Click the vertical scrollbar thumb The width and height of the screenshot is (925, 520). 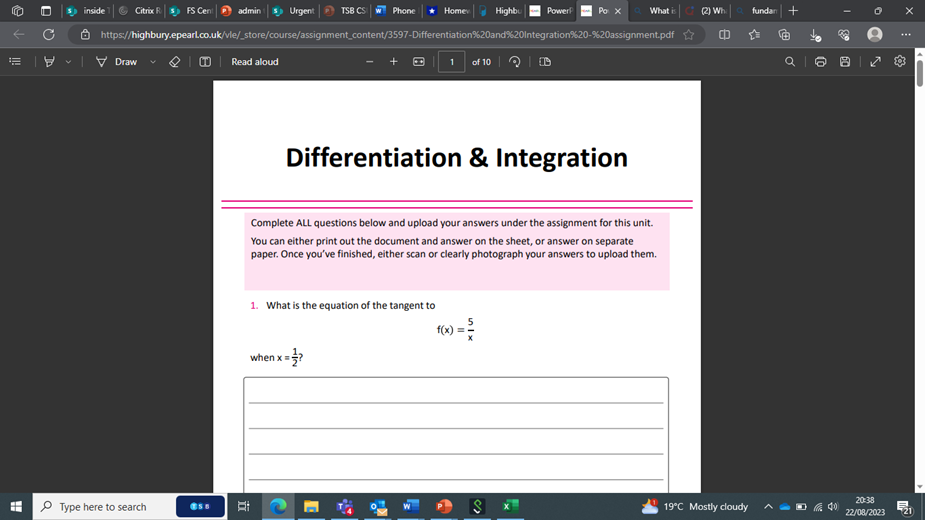pyautogui.click(x=920, y=73)
